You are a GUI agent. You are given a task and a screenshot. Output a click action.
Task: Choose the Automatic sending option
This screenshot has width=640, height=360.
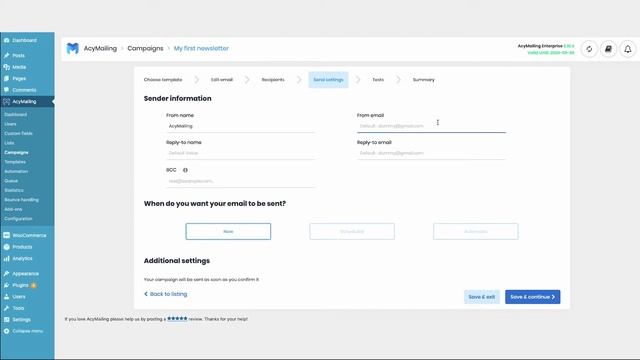[476, 231]
